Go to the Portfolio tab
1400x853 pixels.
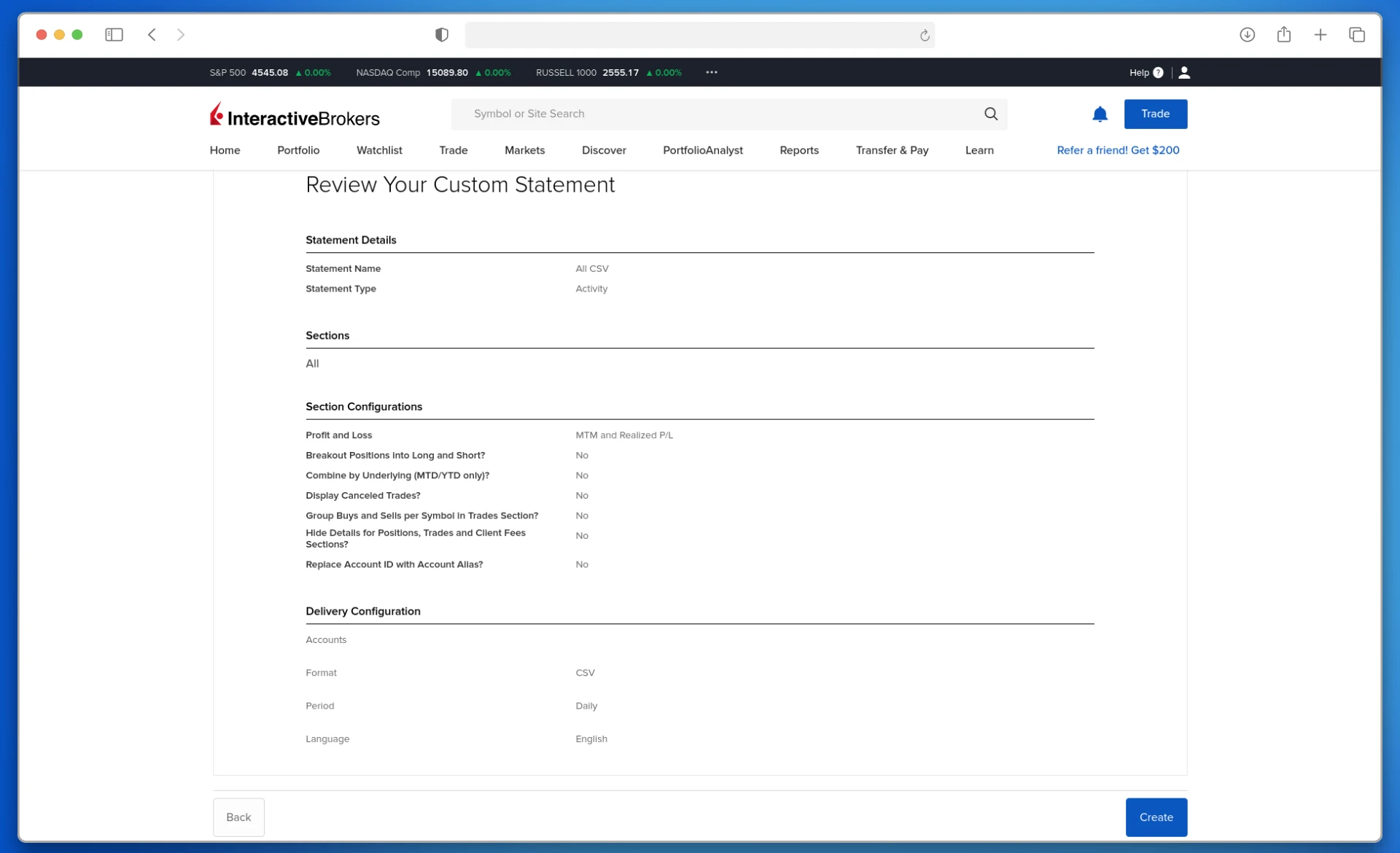[297, 150]
